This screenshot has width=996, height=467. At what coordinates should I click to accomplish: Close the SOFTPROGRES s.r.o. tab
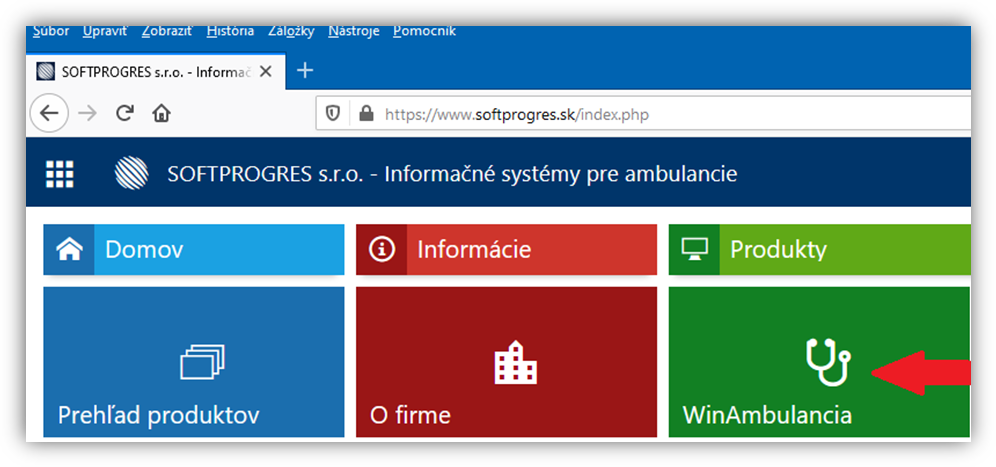point(266,72)
